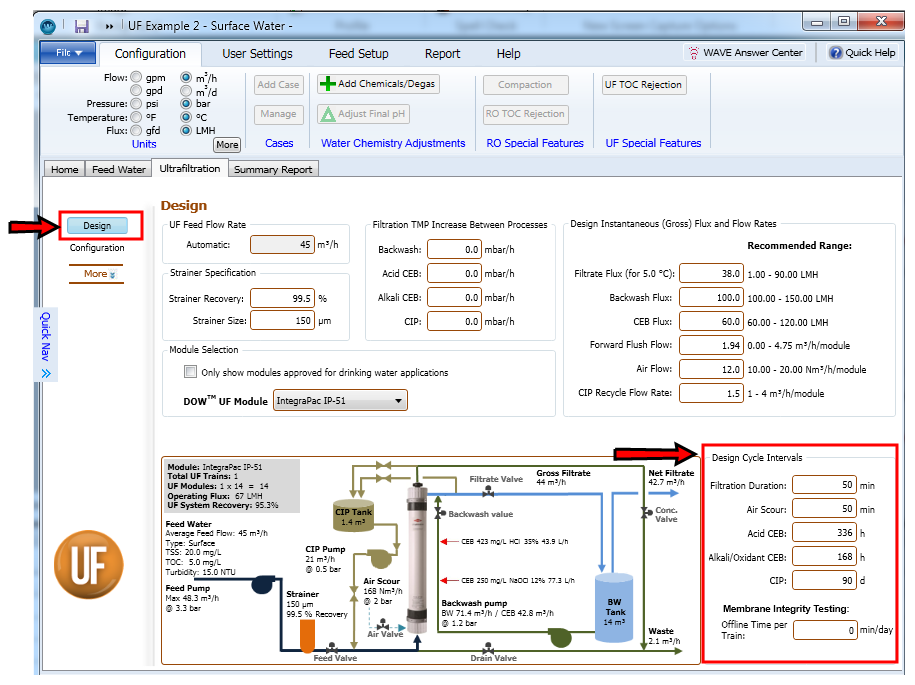Expand the Quick Nav double-arrow icon
Viewport: 915px width, 685px height.
click(x=46, y=373)
